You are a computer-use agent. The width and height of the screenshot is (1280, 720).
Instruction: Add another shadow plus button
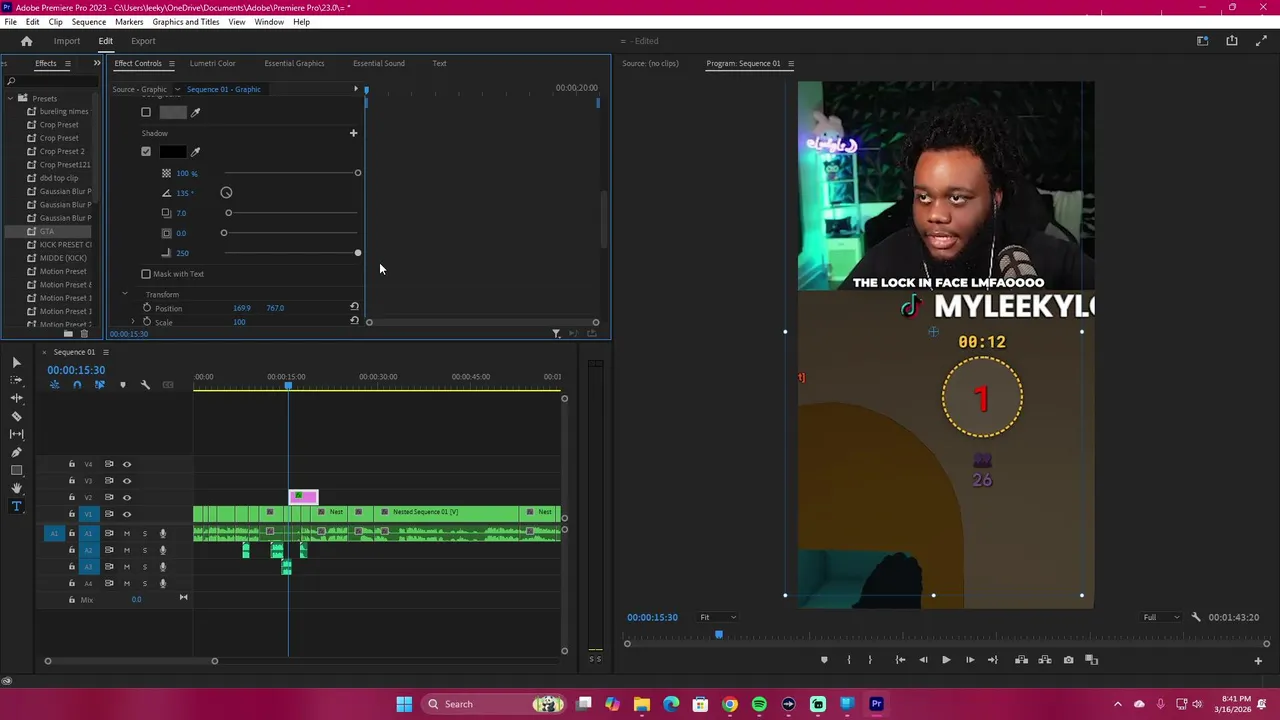click(x=353, y=133)
